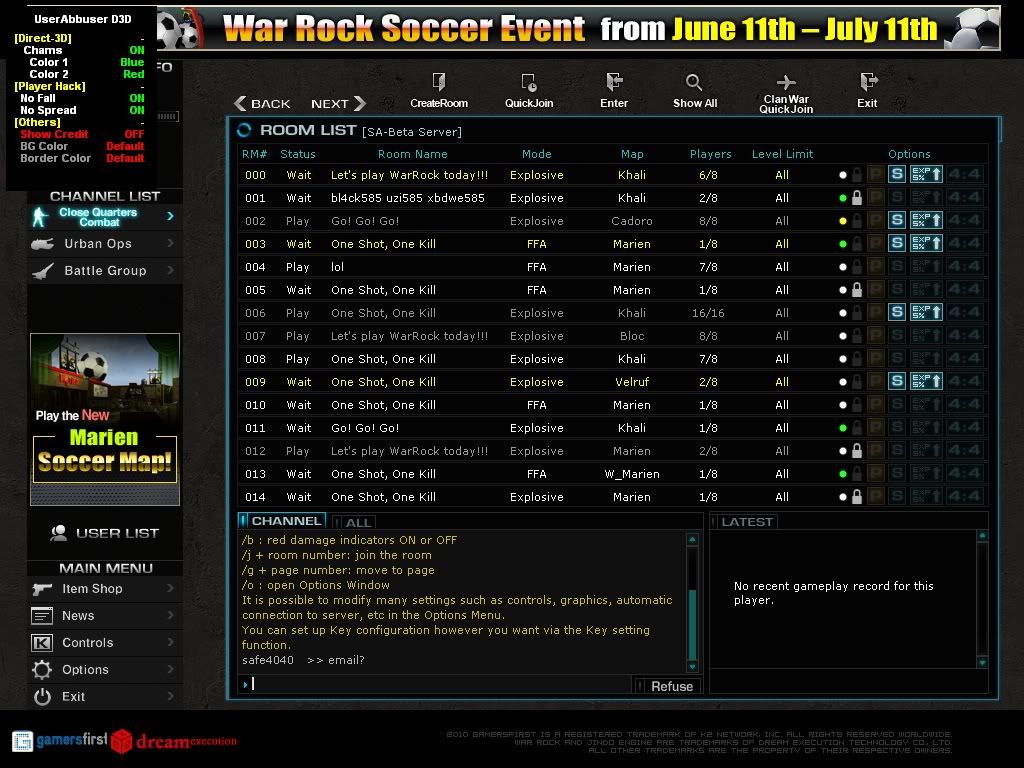1024x768 pixels.
Task: Click the CreateRoom icon
Action: [439, 82]
